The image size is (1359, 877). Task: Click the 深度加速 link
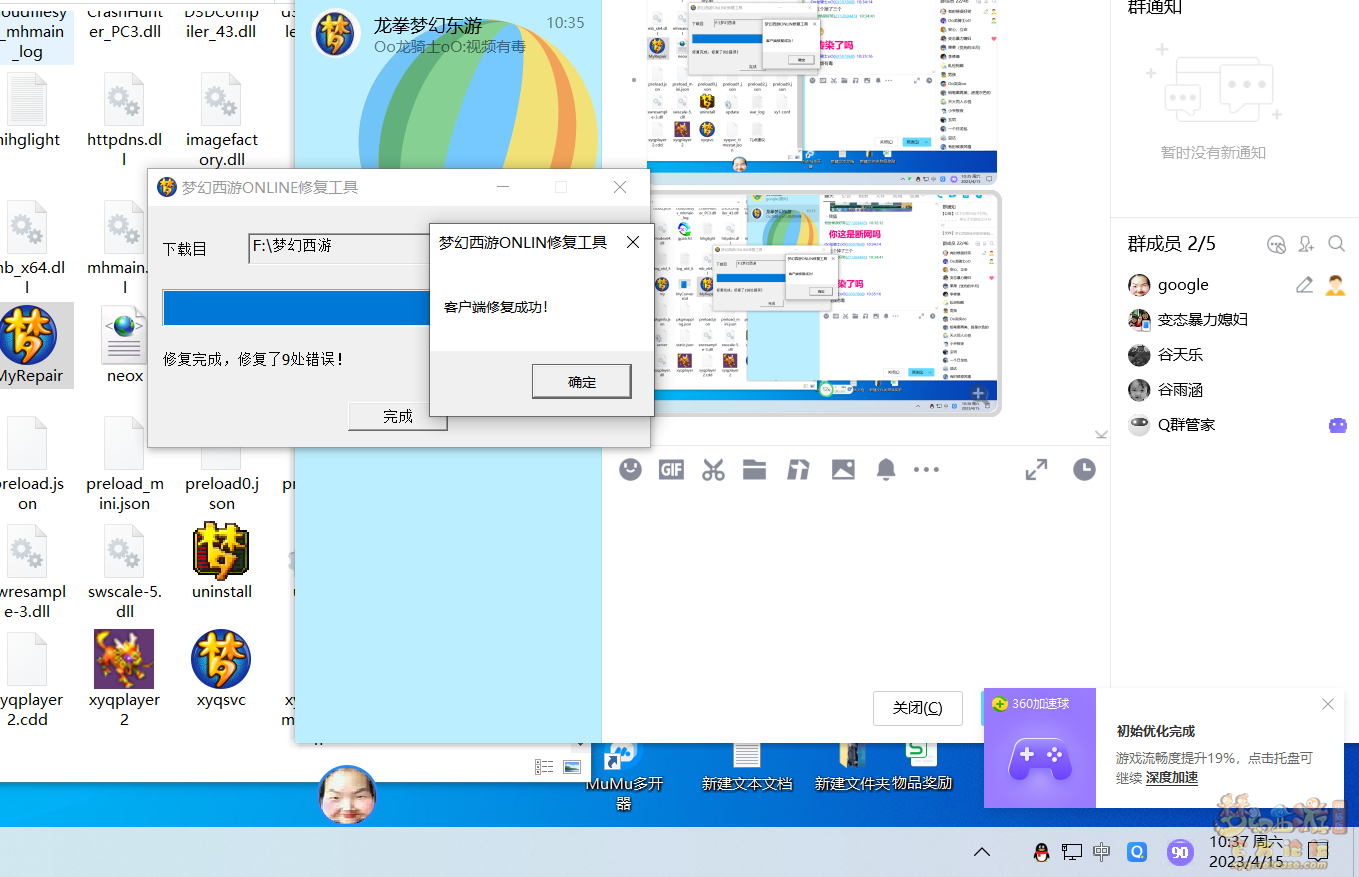[1171, 777]
